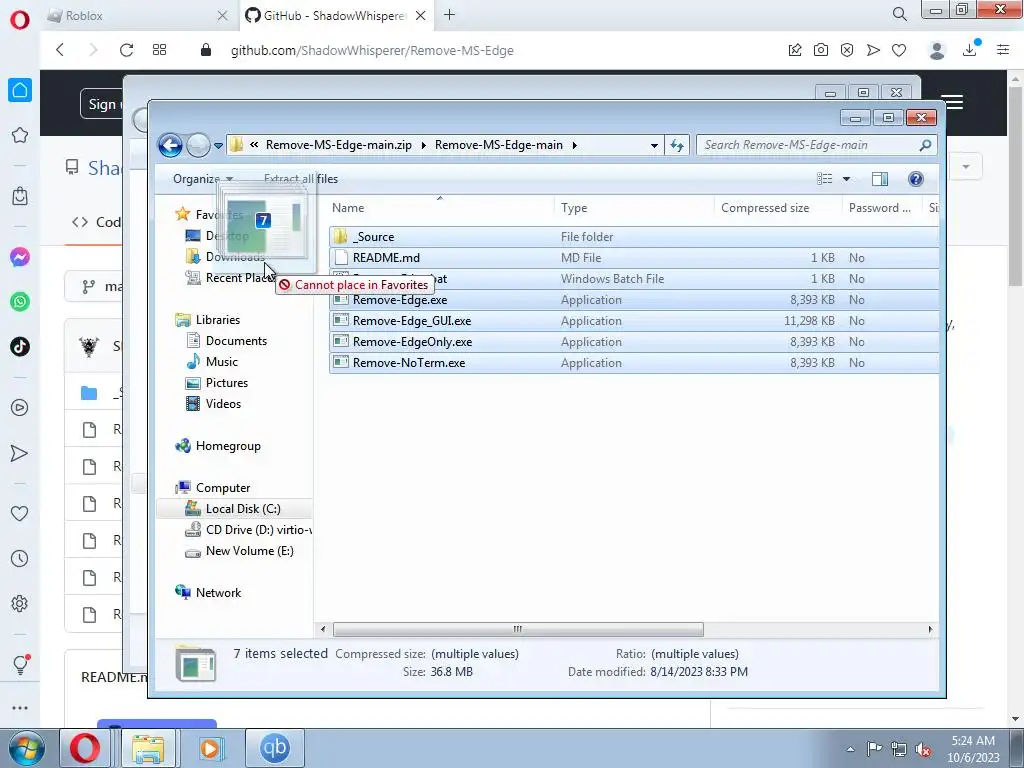Click the Explorer Forward navigation button
Image resolution: width=1024 pixels, height=768 pixels.
198,145
